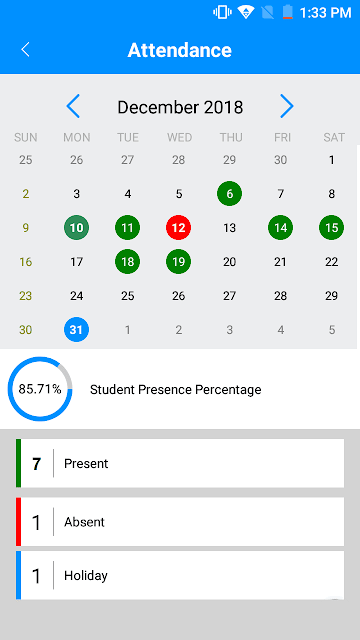Choose green-marked date 19

click(178, 262)
